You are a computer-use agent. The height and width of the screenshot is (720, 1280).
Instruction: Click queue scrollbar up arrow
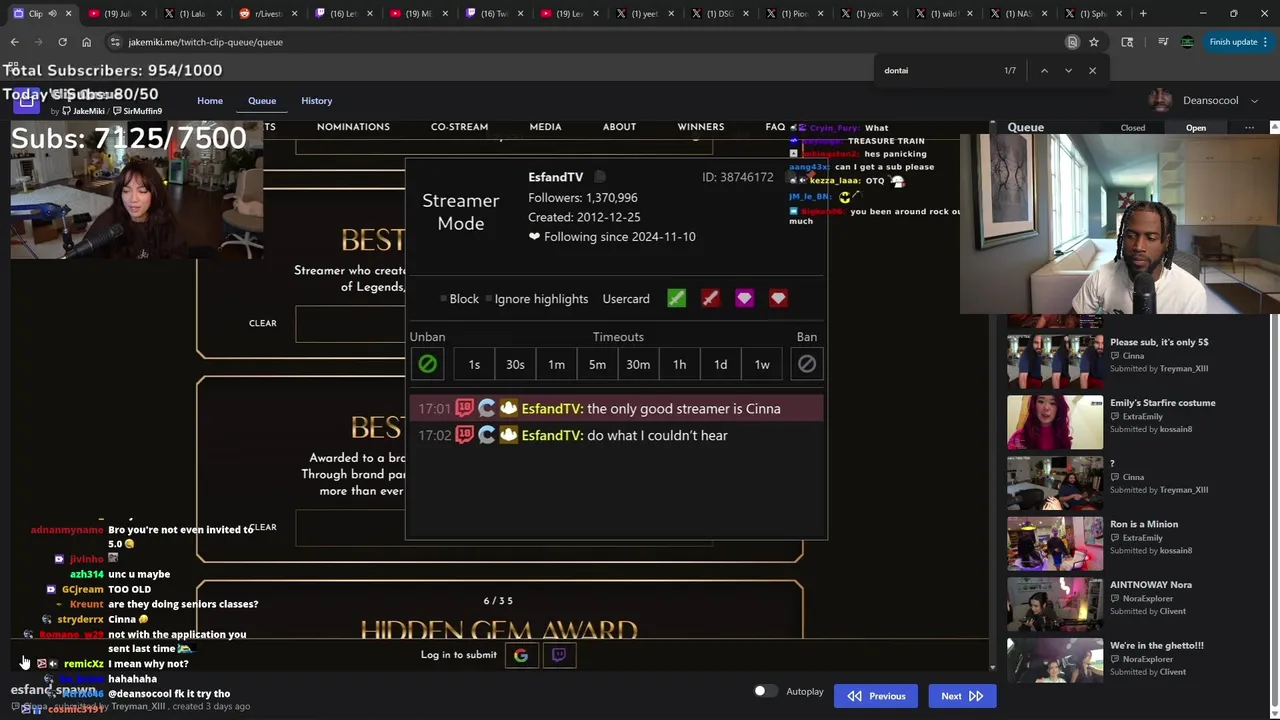(x=1274, y=128)
